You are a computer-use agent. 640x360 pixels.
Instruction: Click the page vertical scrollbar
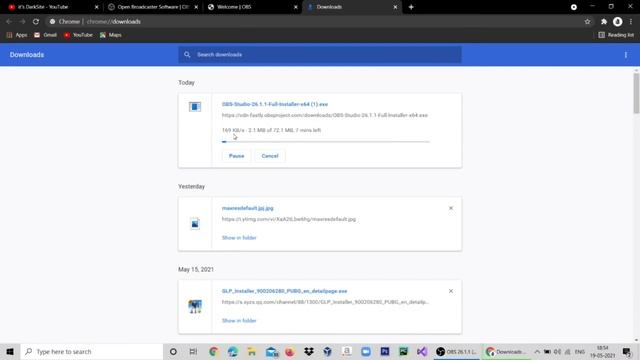636,94
